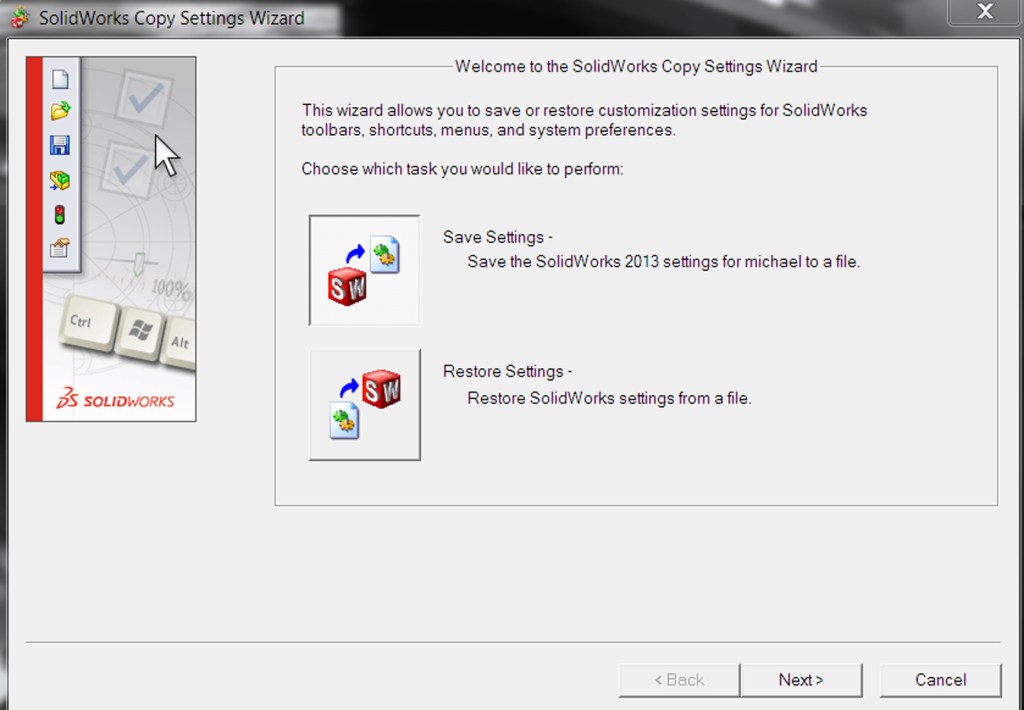
Task: Click the 'Save Settings -' text label
Action: point(497,237)
